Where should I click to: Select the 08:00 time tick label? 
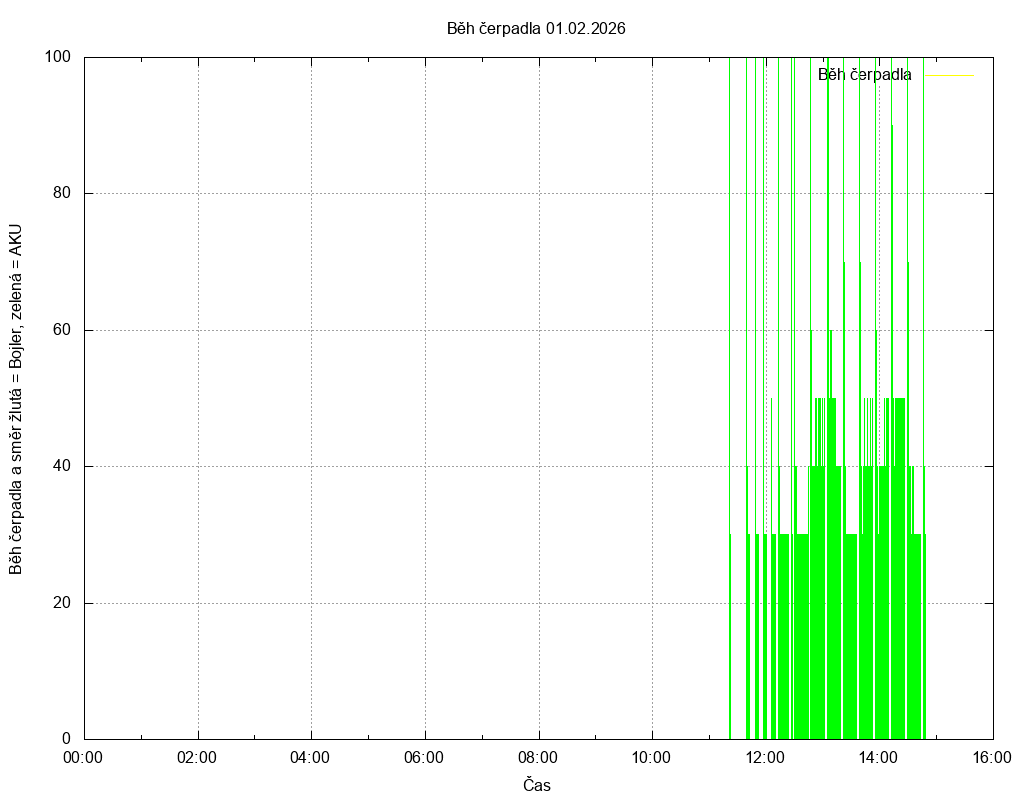[538, 757]
